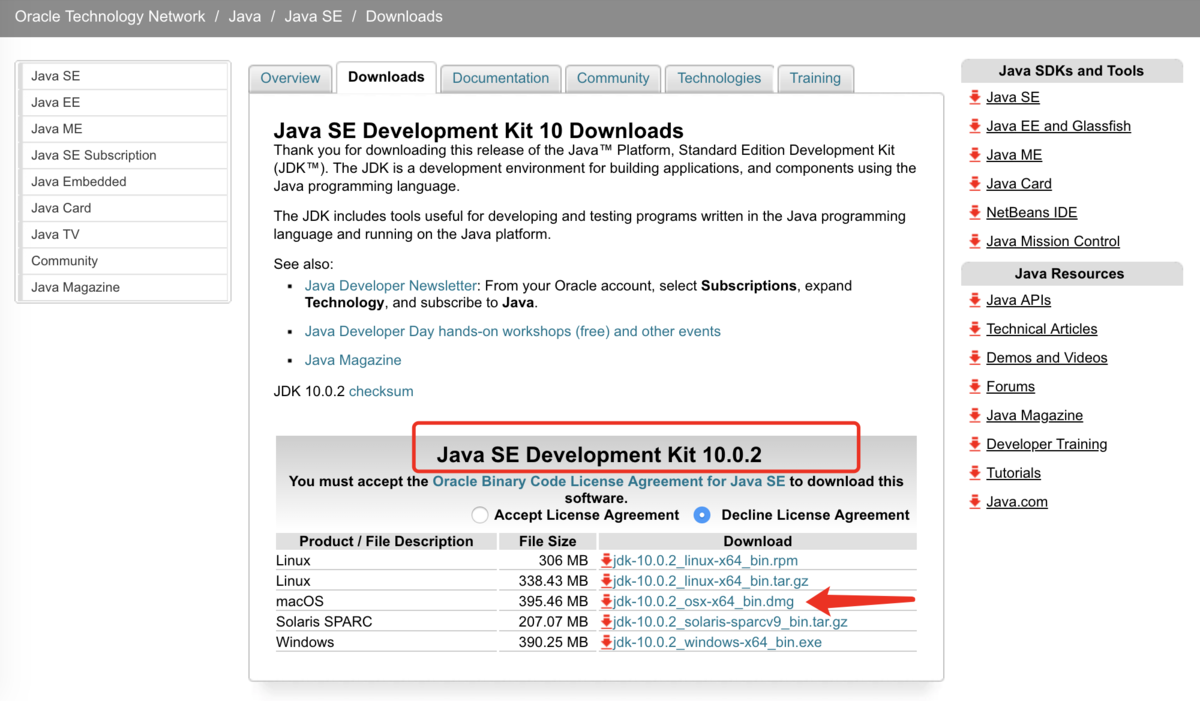Click the arrow icon beside Java Magazine in Resources
The height and width of the screenshot is (701, 1200).
[975, 415]
